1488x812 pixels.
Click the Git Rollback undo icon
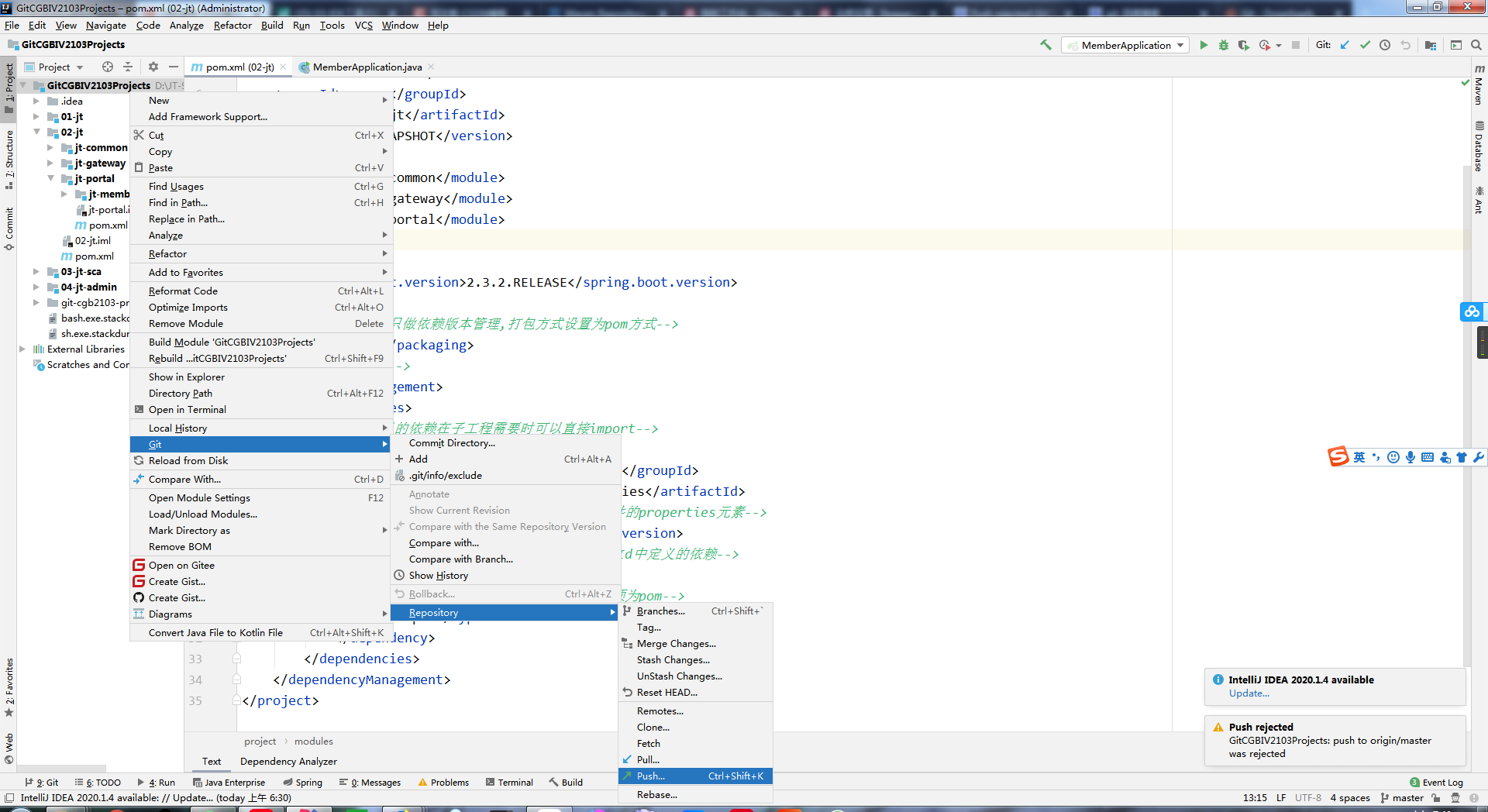pos(1405,45)
